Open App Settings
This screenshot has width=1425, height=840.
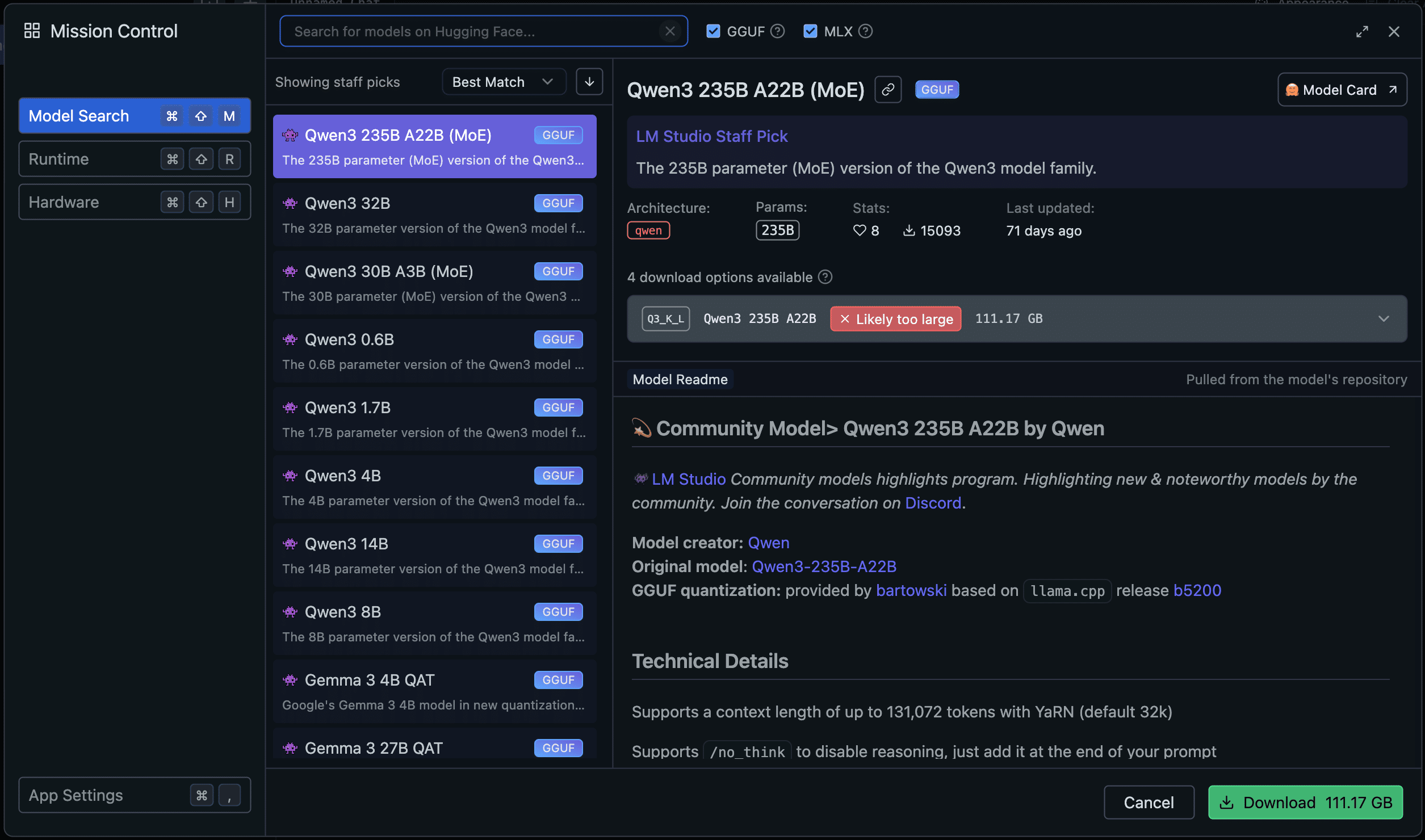coord(135,795)
